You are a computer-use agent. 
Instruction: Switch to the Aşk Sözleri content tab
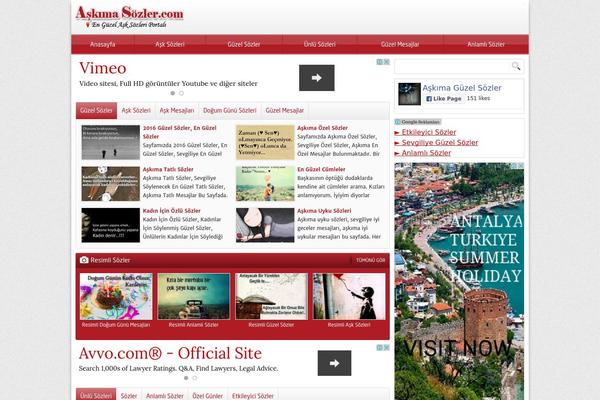[136, 111]
